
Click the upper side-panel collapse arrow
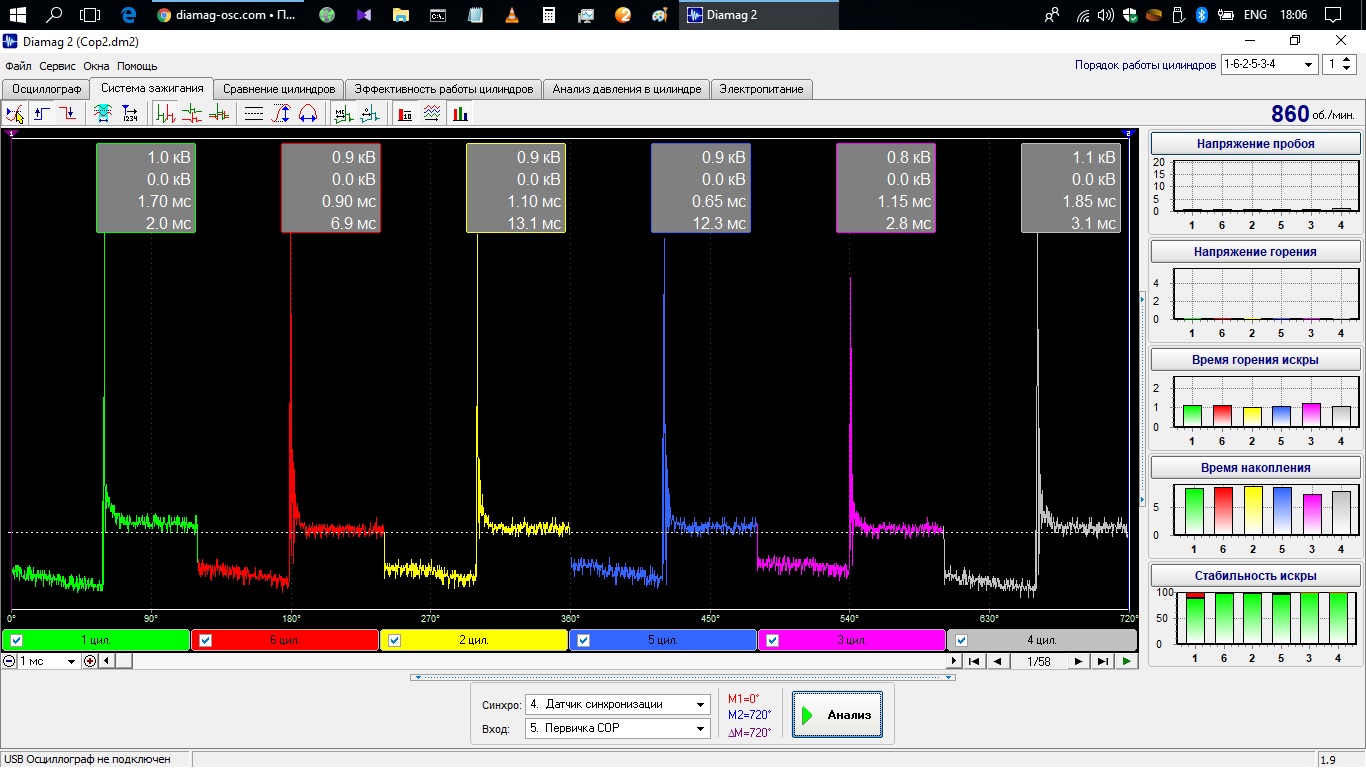[x=1143, y=298]
